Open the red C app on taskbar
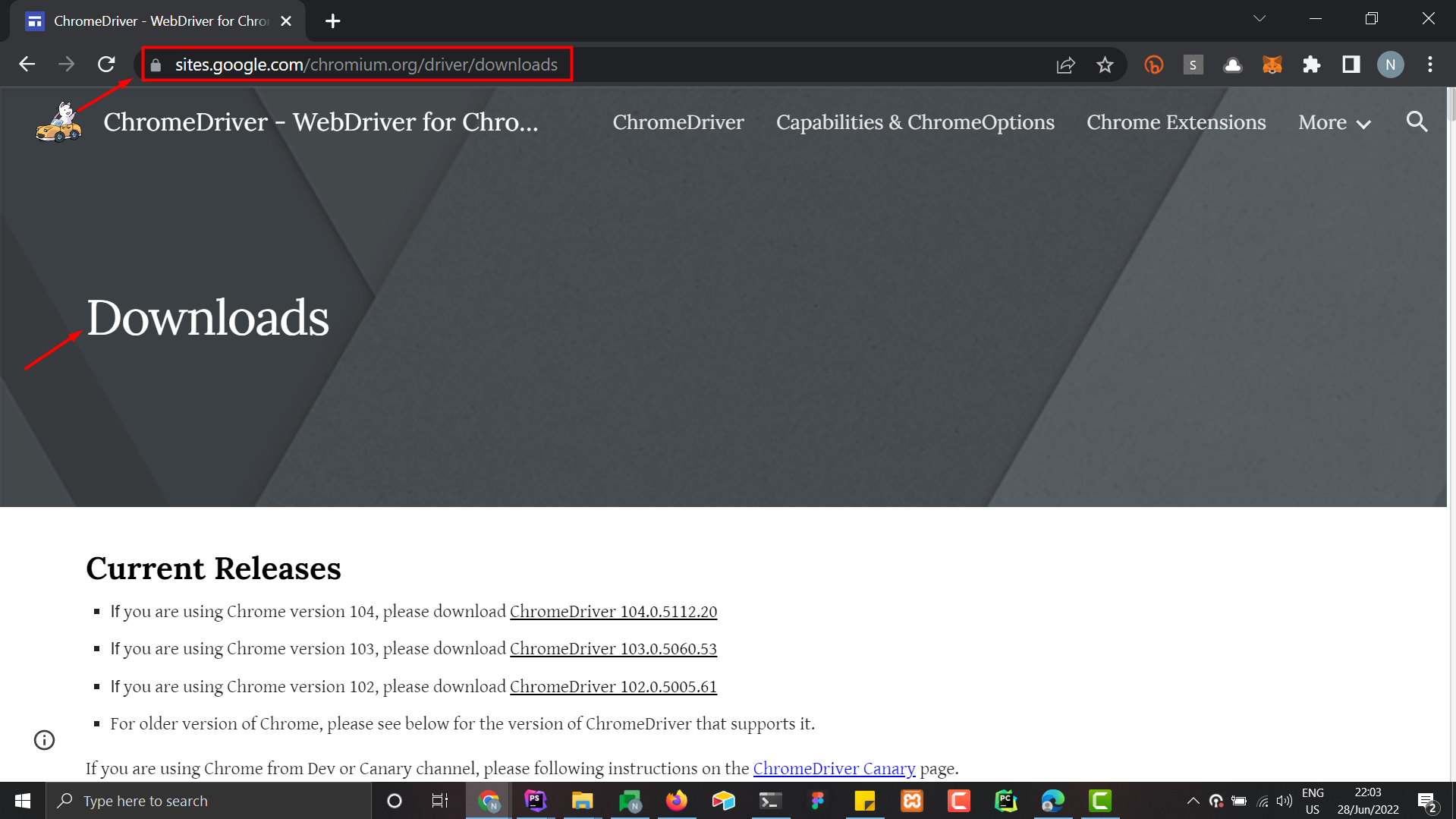The width and height of the screenshot is (1456, 819). coord(959,801)
